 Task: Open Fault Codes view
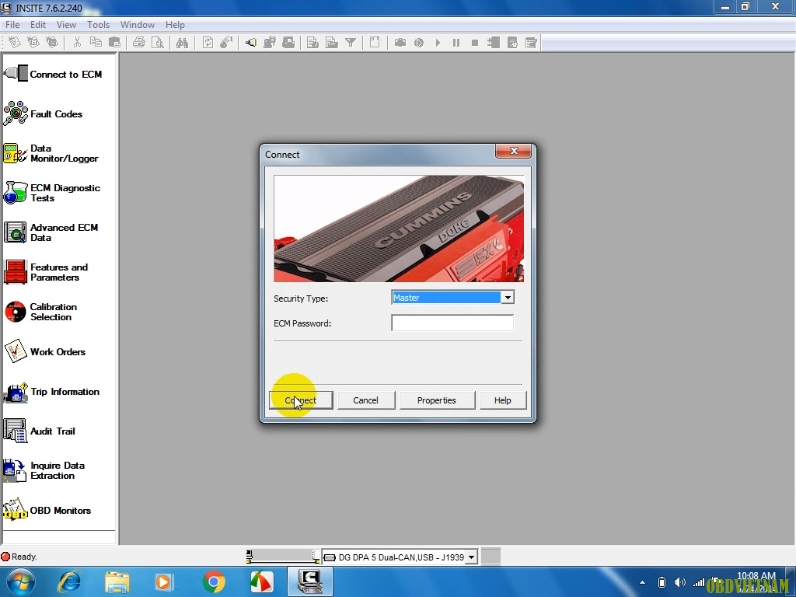click(x=43, y=114)
